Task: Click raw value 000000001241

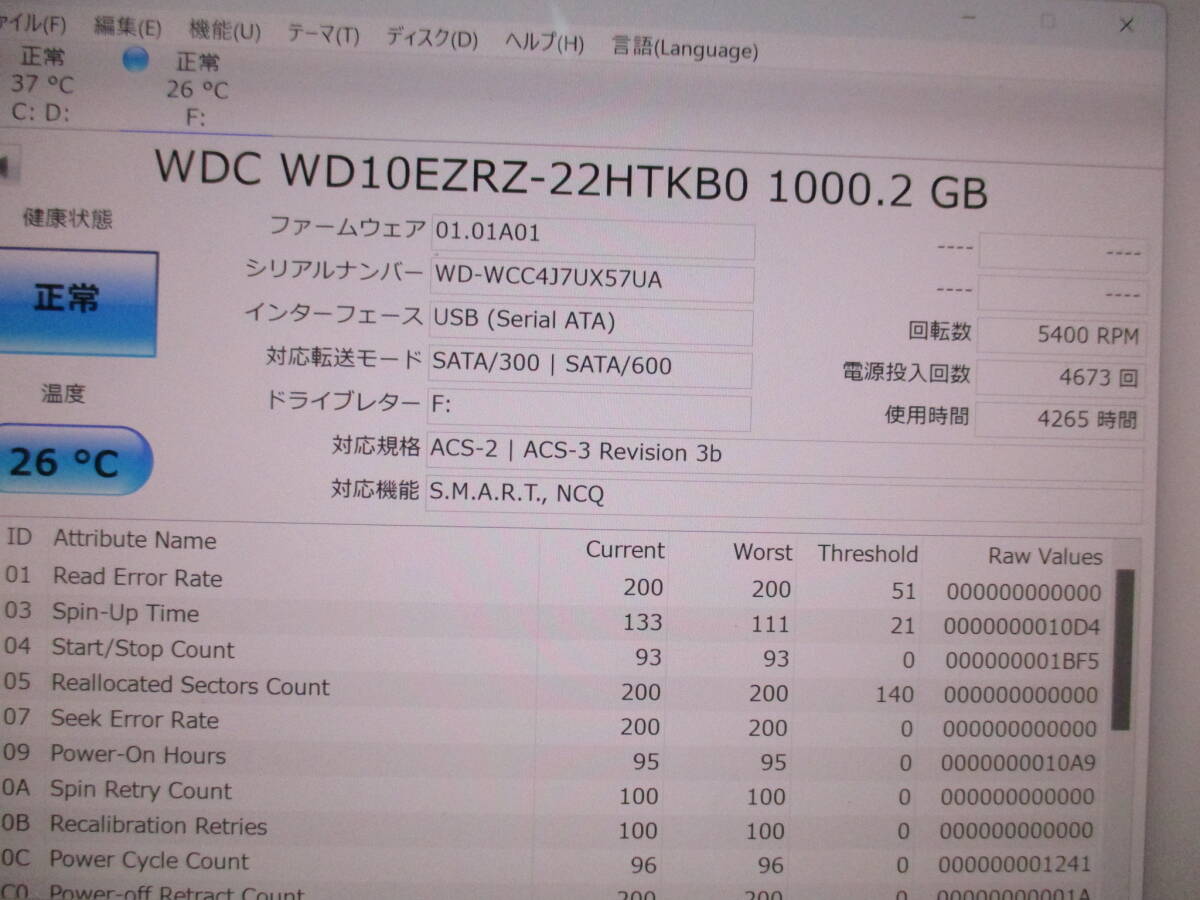Action: coord(1017,864)
